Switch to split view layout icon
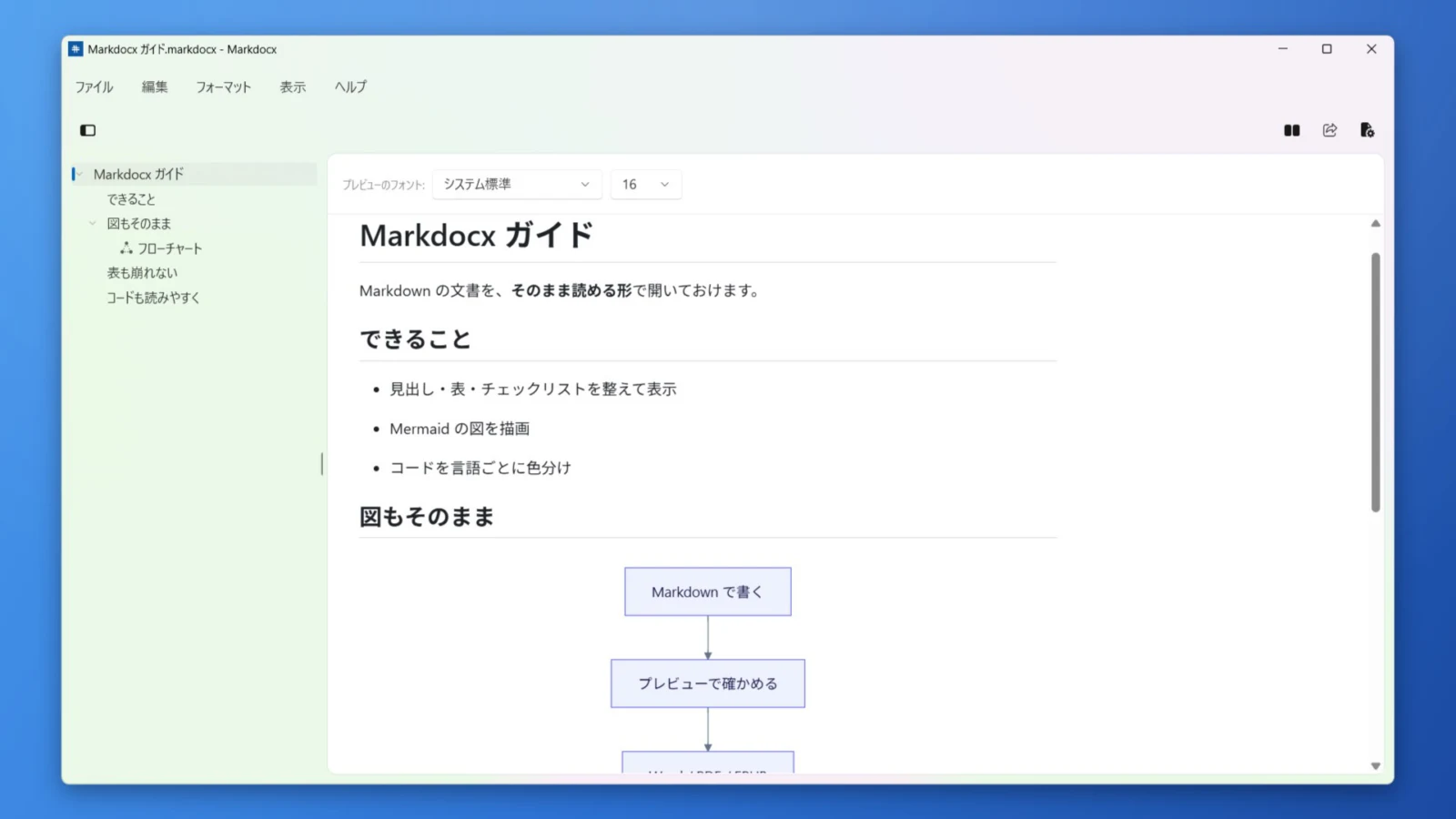Viewport: 1456px width, 819px height. pos(1291,130)
